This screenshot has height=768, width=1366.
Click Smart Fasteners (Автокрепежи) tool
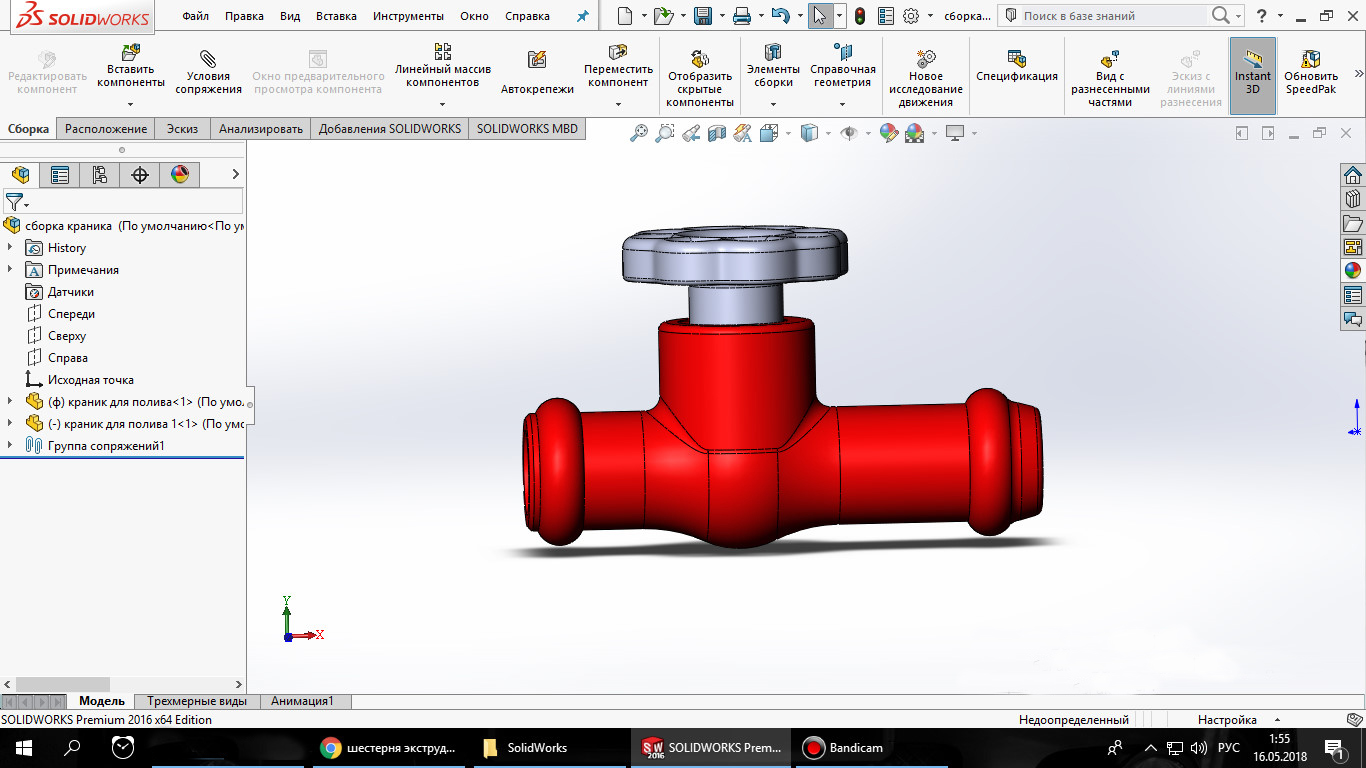(x=537, y=72)
